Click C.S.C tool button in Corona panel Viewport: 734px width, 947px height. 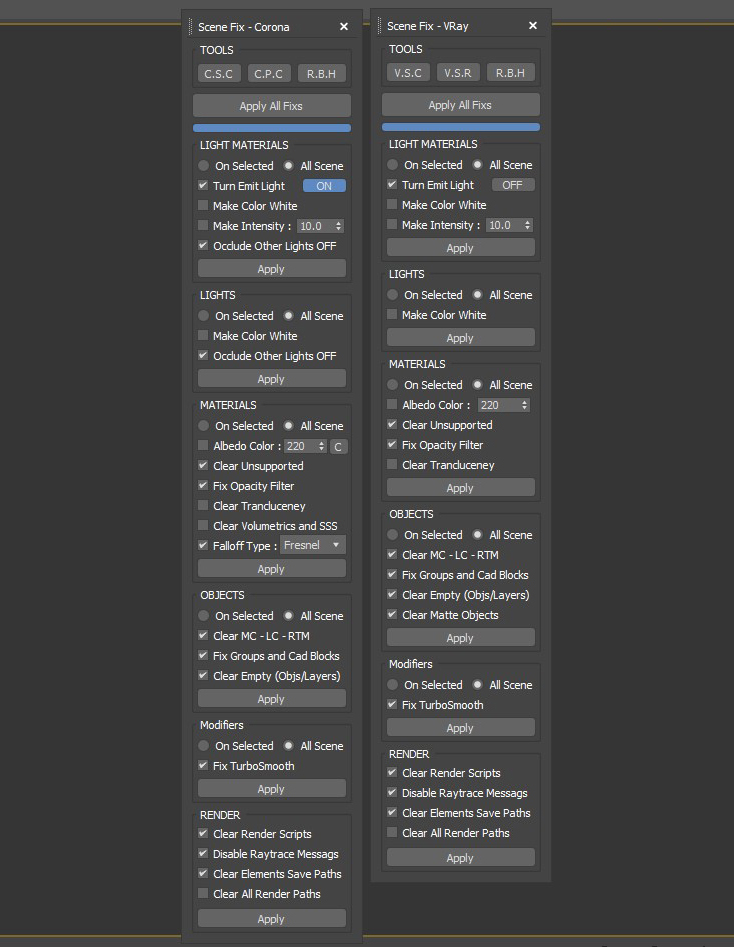219,74
